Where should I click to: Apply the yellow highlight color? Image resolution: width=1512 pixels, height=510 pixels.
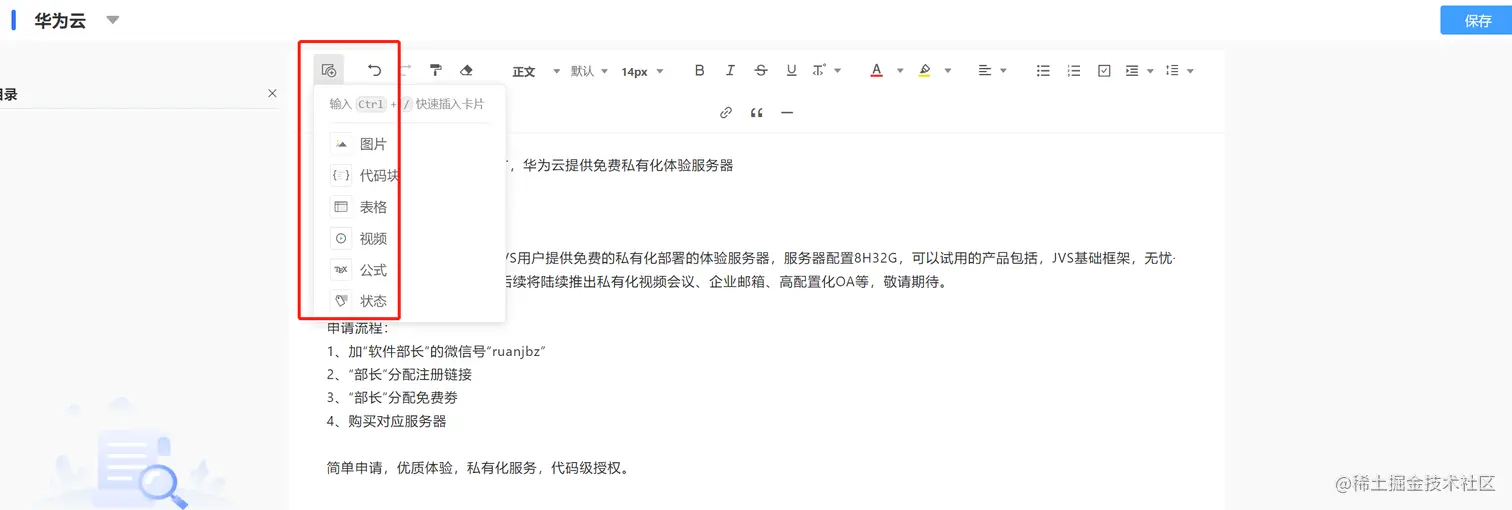[924, 70]
